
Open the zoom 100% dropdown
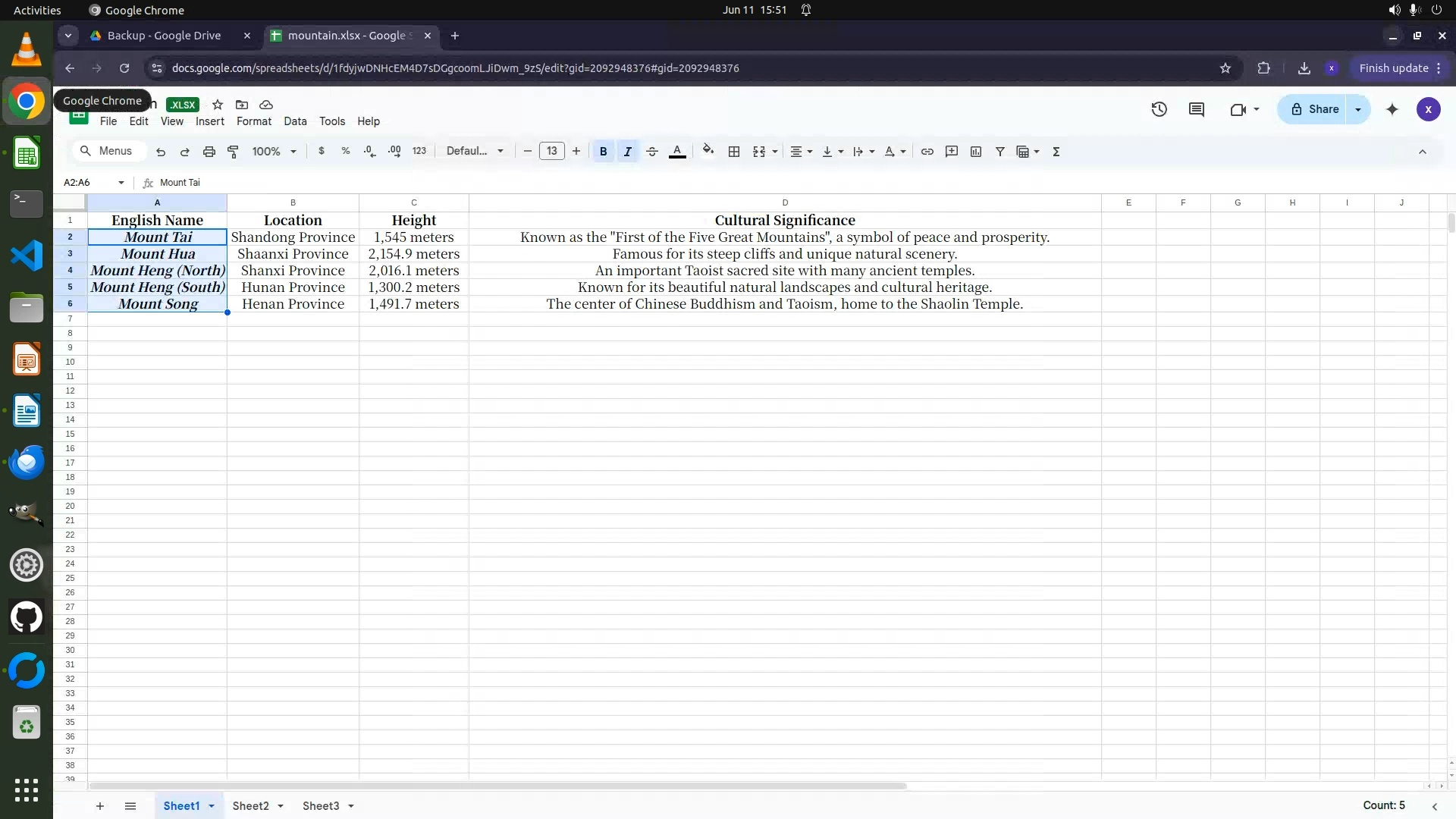[x=274, y=152]
